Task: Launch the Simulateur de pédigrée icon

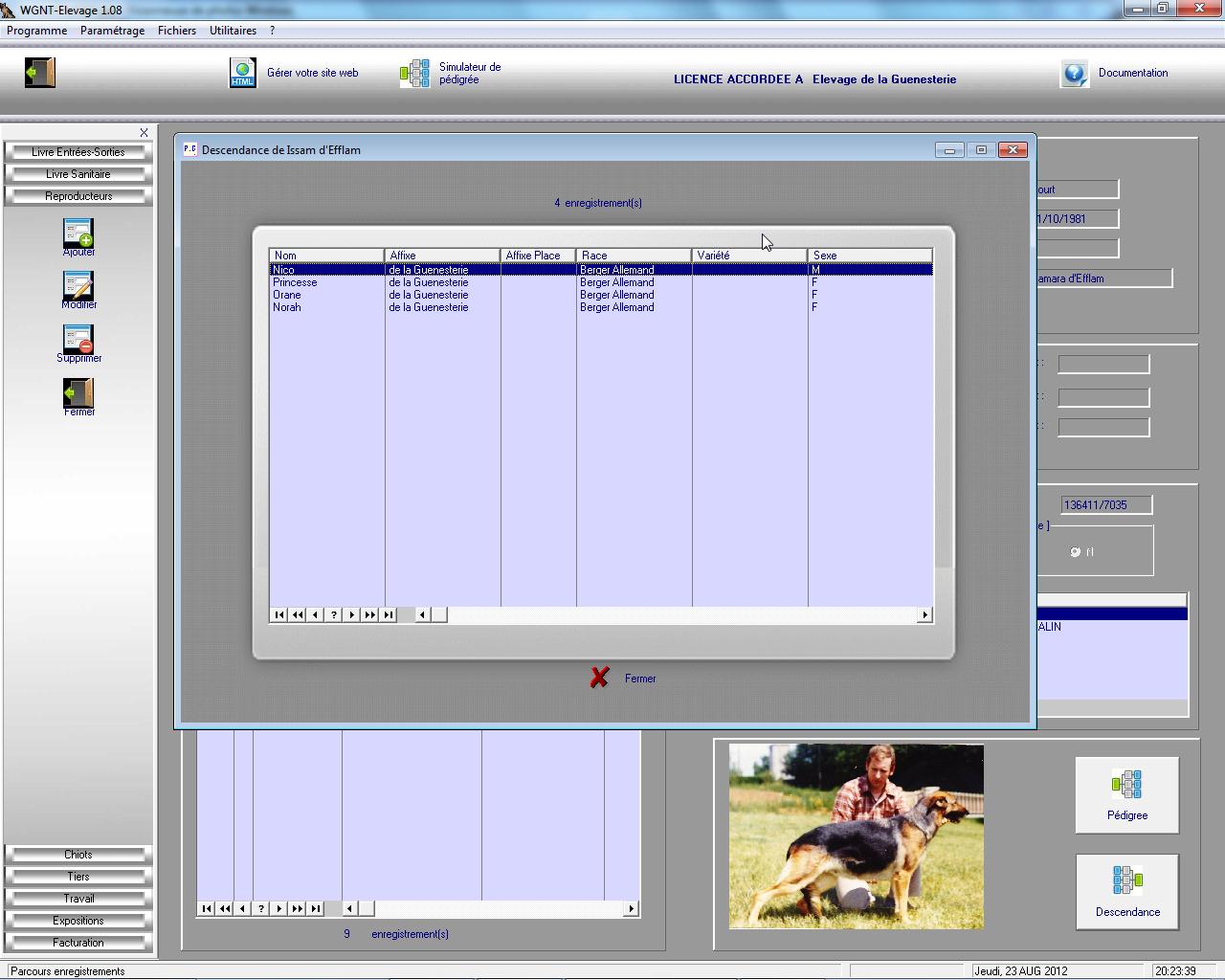Action: coord(415,74)
